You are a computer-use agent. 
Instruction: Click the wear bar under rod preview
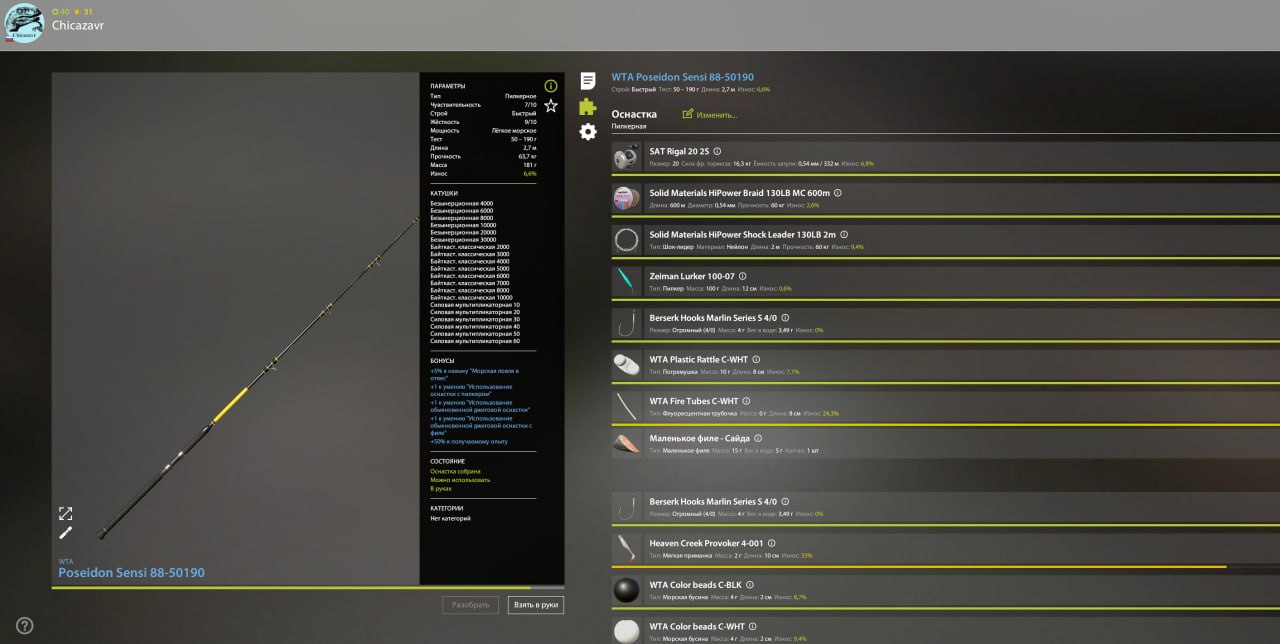point(308,587)
